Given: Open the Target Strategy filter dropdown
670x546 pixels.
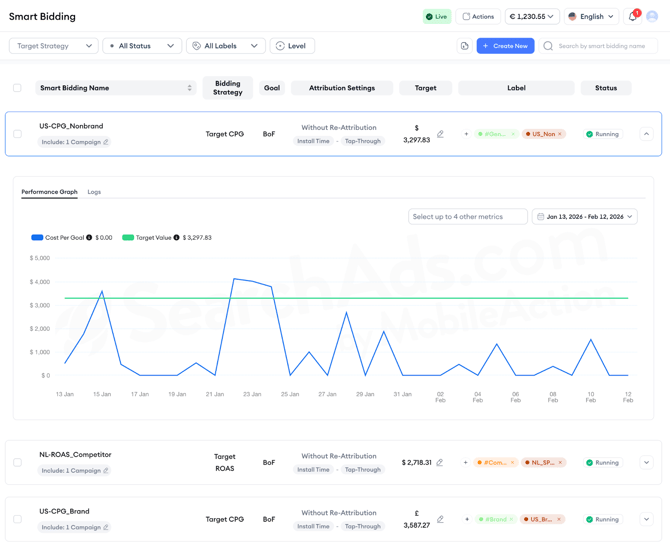Looking at the screenshot, I should [x=54, y=46].
